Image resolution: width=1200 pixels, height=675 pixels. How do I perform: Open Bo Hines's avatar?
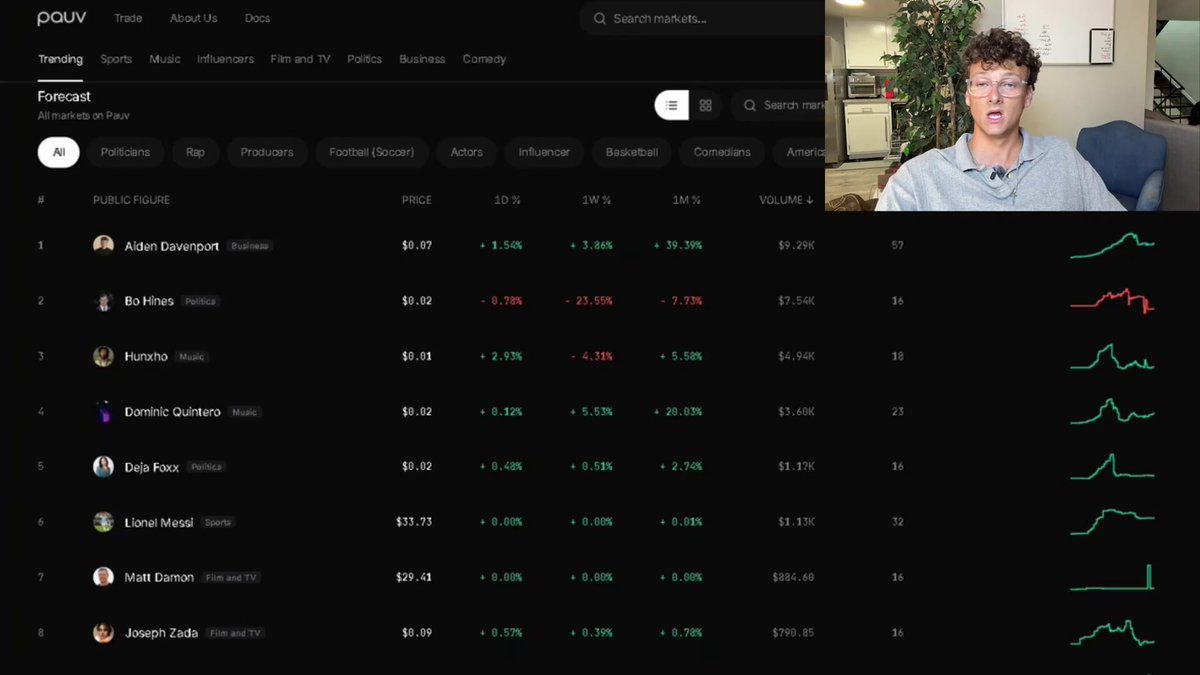pyautogui.click(x=103, y=301)
